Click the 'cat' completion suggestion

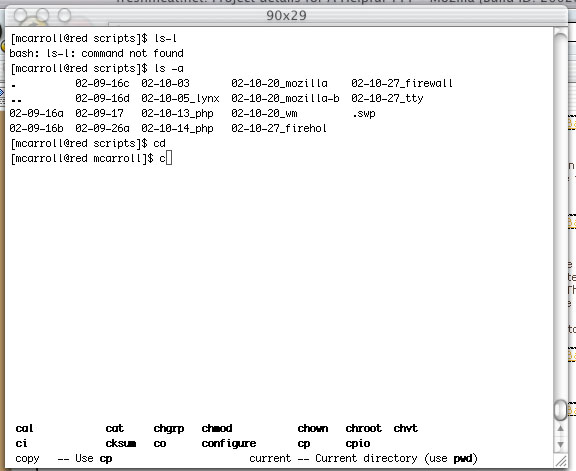point(114,428)
